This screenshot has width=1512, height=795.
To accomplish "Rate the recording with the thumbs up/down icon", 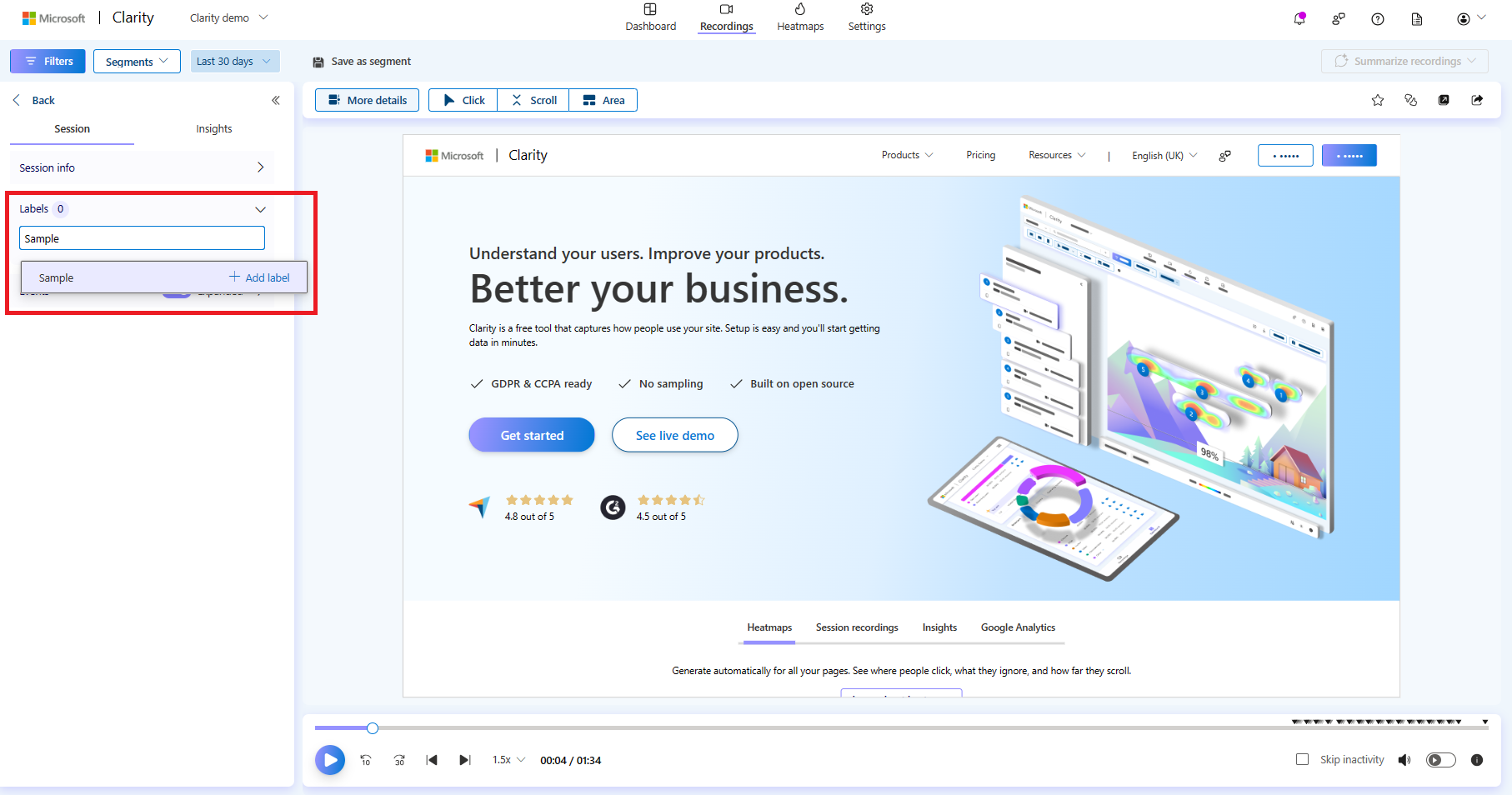I will pos(1411,100).
